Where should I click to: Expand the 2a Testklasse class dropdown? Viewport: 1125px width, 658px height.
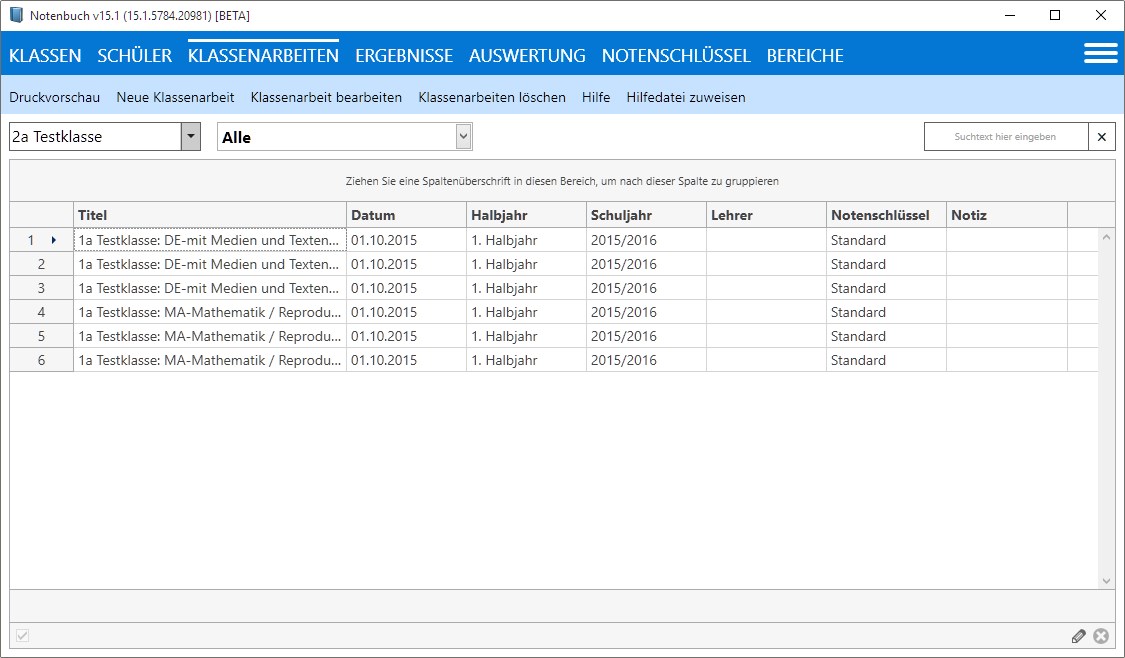[190, 137]
